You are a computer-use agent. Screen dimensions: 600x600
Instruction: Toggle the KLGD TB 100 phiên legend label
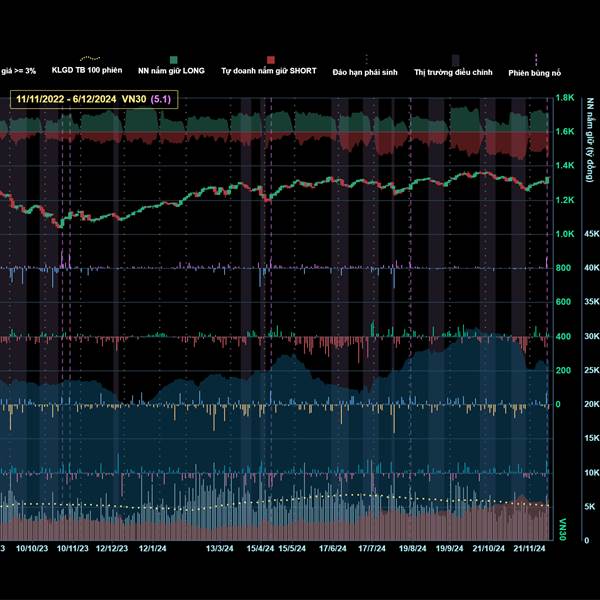click(87, 70)
